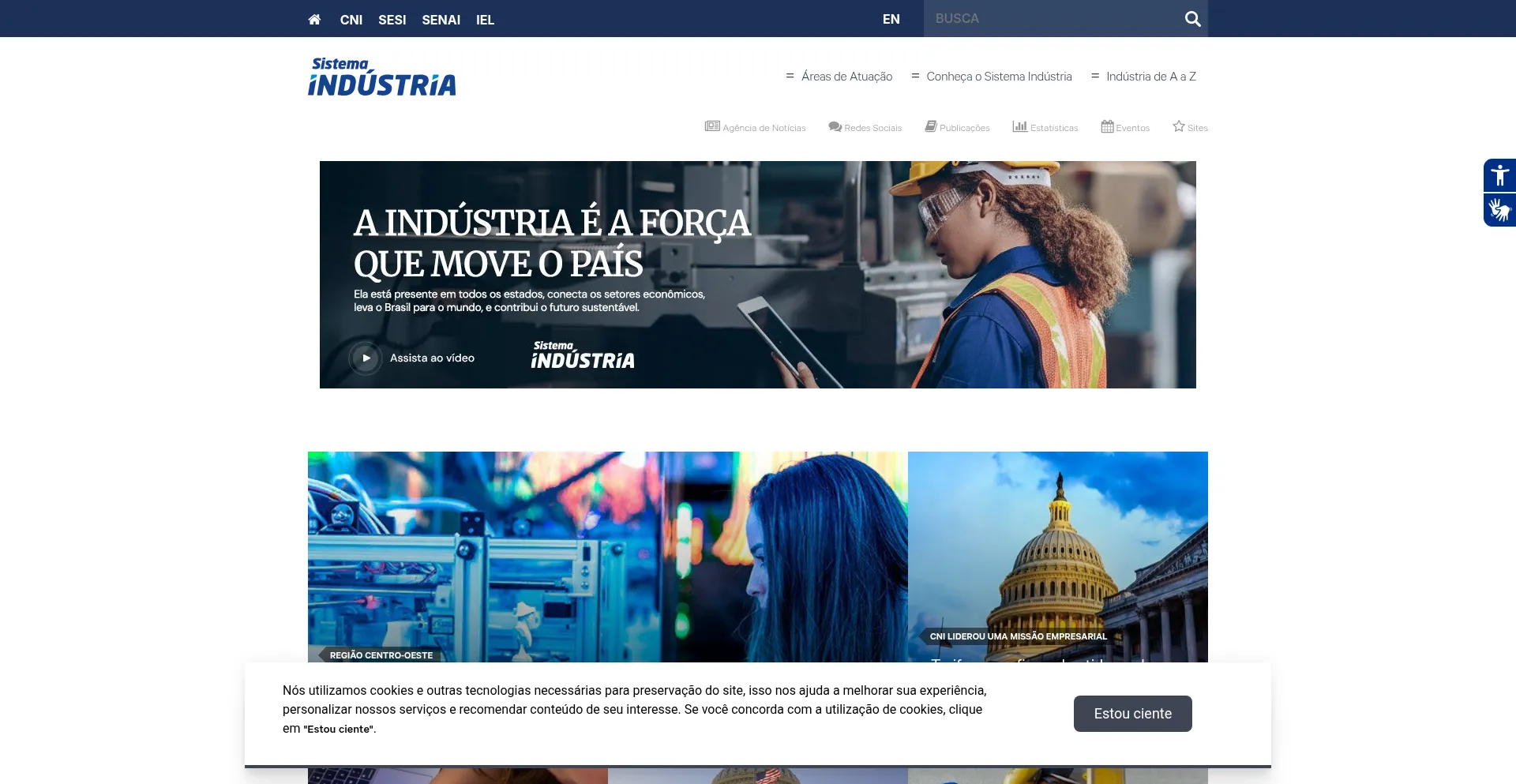Go to the CNI site link

click(351, 20)
